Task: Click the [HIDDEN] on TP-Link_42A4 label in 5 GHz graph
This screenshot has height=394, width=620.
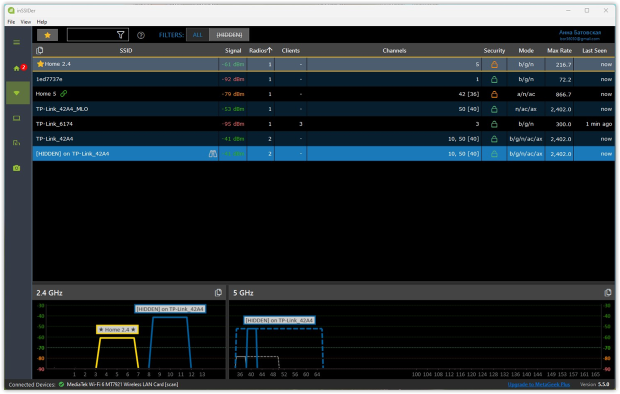Action: (x=280, y=320)
